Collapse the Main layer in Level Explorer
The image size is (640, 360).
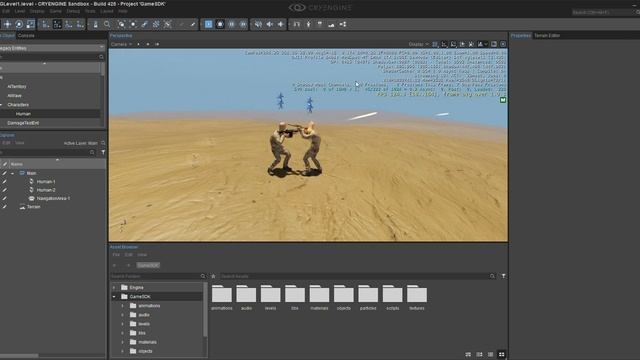click(x=13, y=173)
